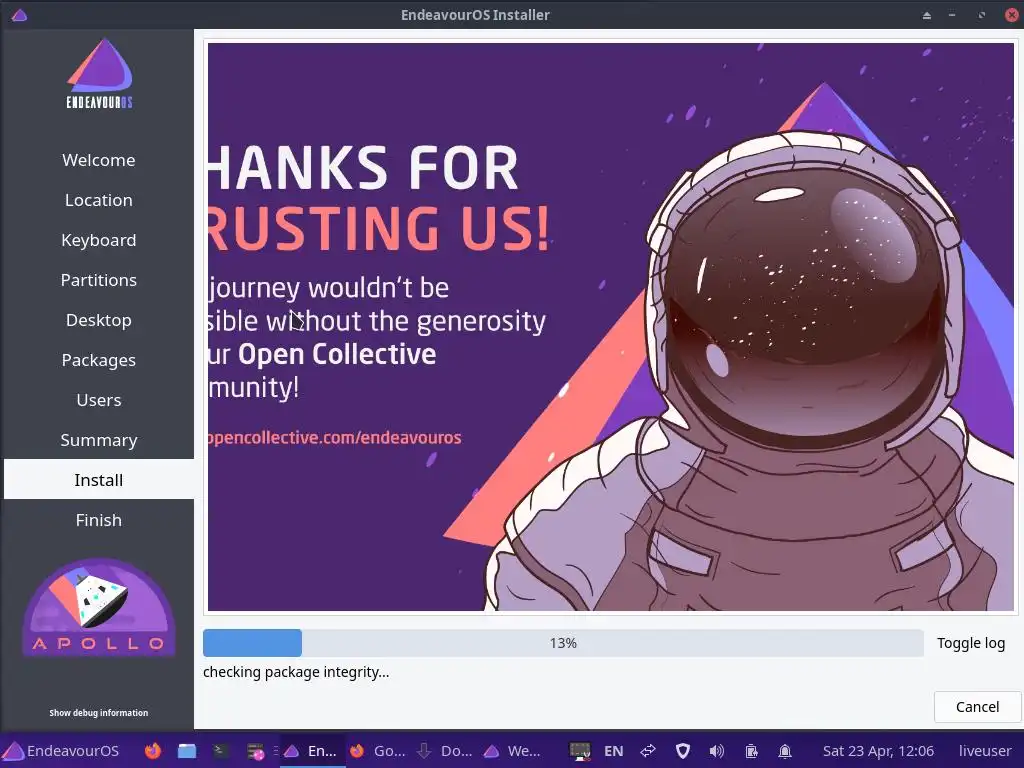Open the clock showing Sat 23 Apr, 12:06

878,751
